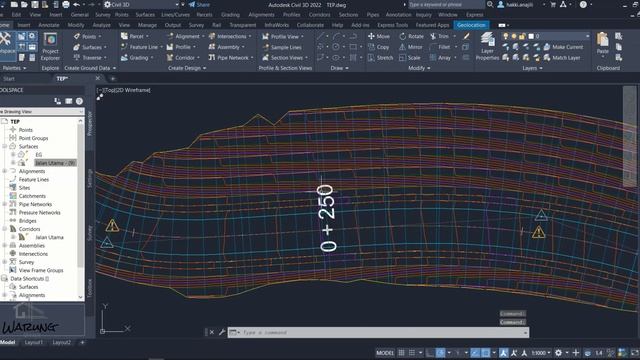The height and width of the screenshot is (360, 640).
Task: Open the Project Explorer tool
Action: pos(50,47)
